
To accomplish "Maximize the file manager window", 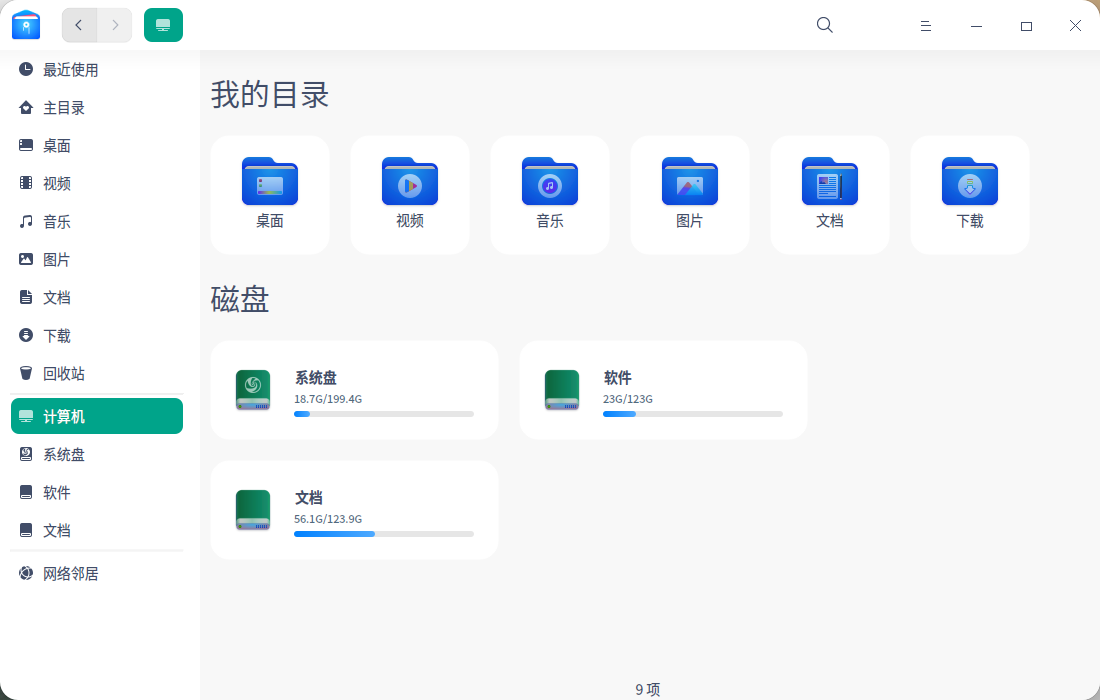I will click(x=1026, y=26).
